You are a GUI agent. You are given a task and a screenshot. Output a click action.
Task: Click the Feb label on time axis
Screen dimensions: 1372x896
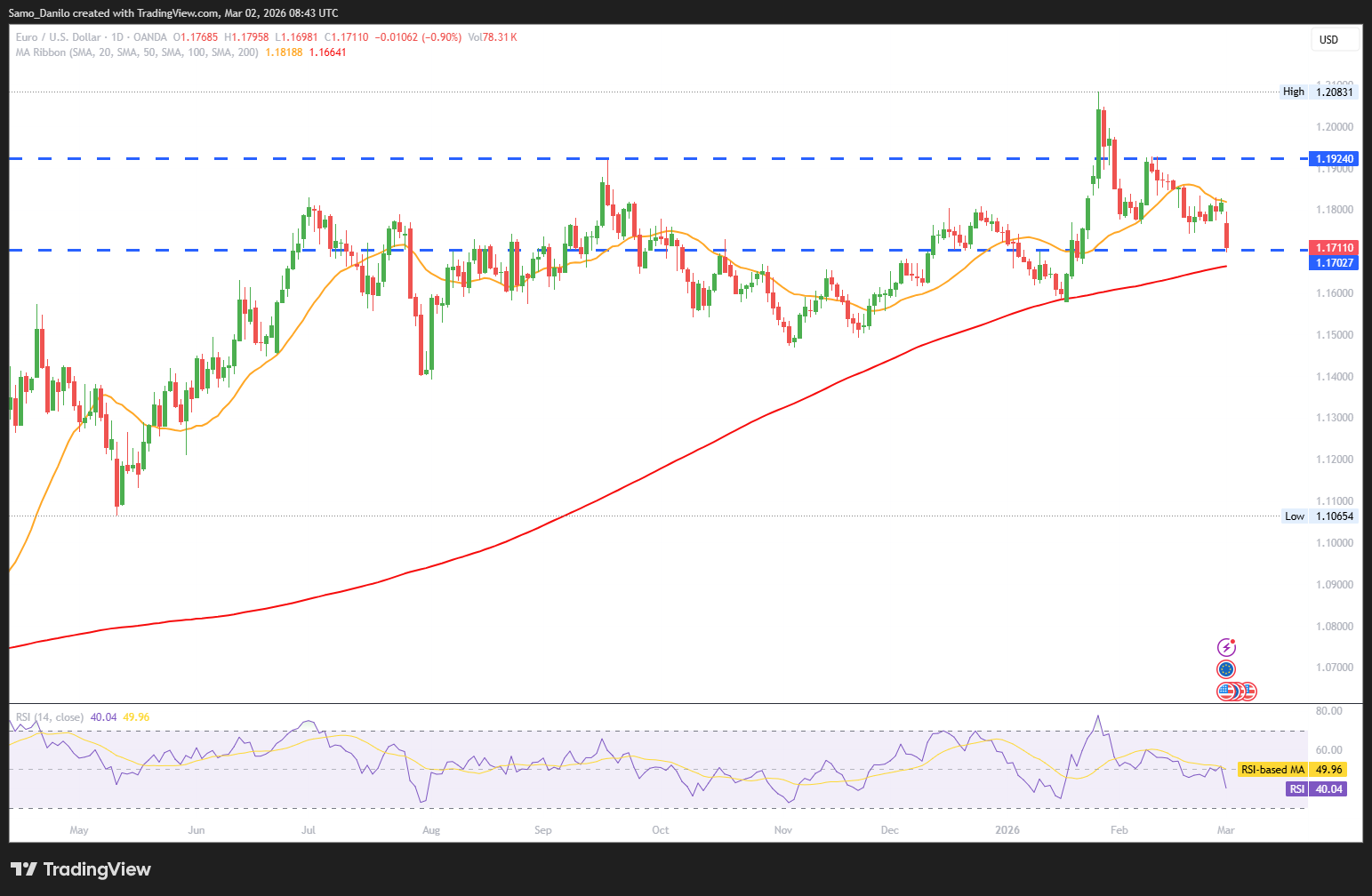[1119, 830]
